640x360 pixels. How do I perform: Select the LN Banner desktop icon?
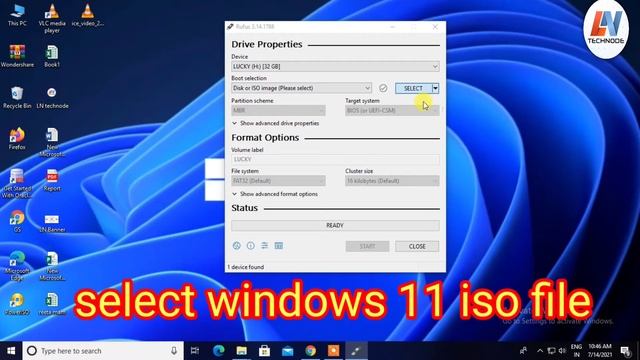pyautogui.click(x=52, y=222)
